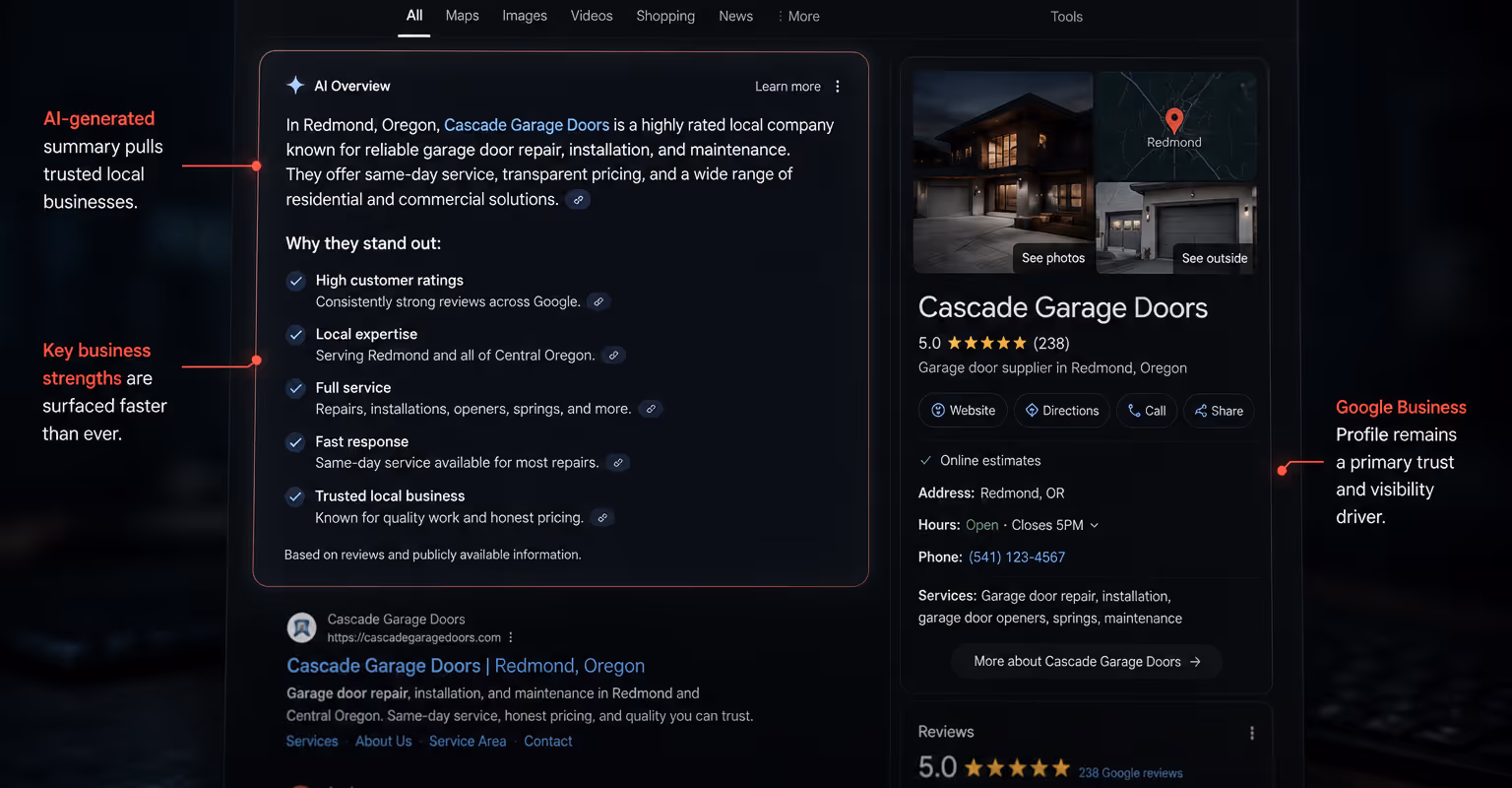Click More about Cascade Garage Doors button
Viewport: 1512px width, 788px height.
click(1087, 662)
